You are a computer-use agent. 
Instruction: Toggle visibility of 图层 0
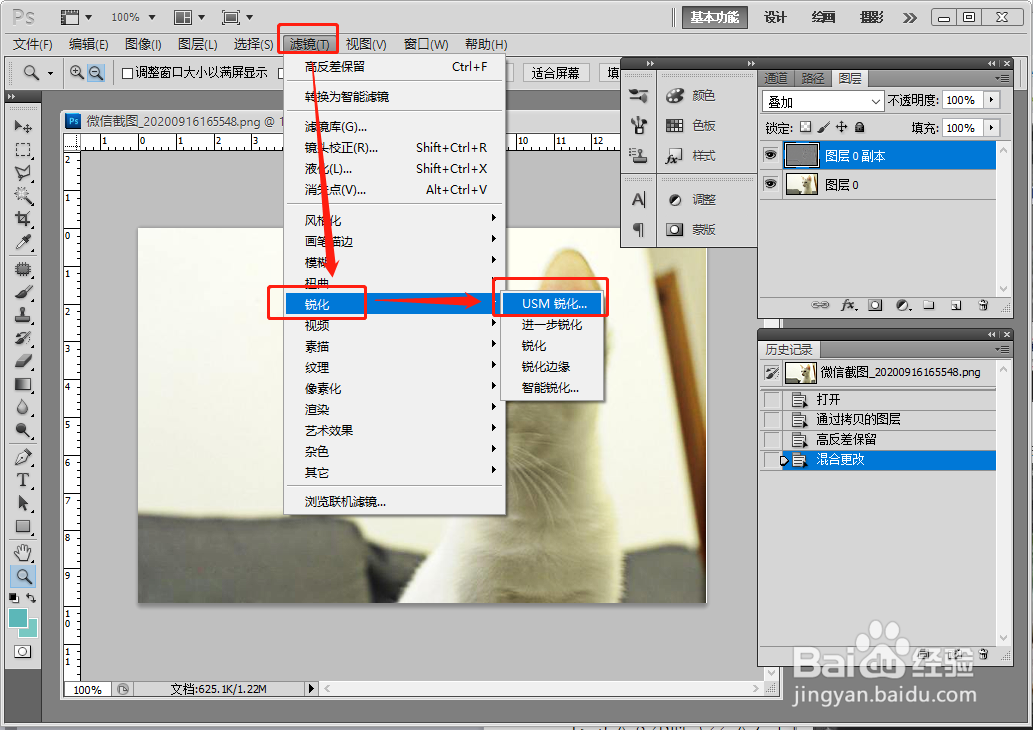coord(769,184)
